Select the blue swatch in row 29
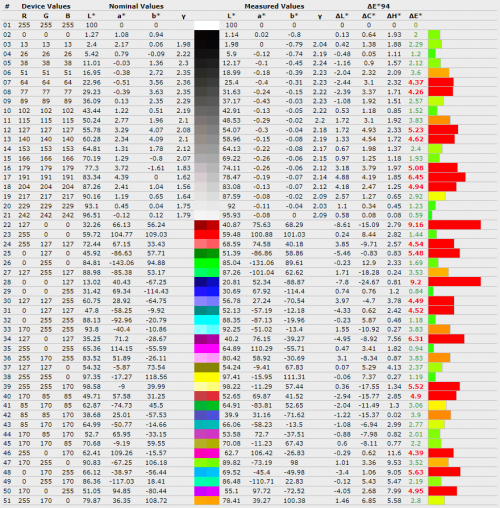Viewport: 500px width, 508px height. 207,291
